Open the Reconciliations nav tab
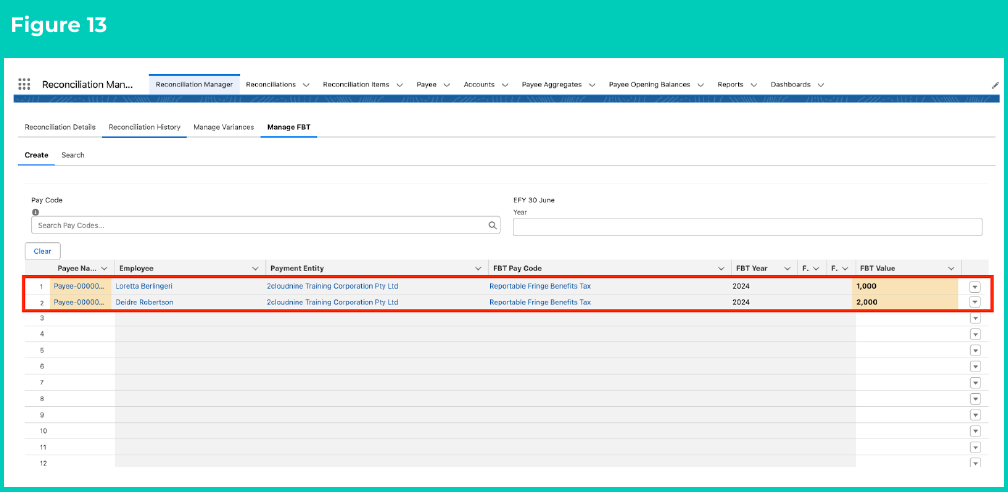 (x=271, y=84)
